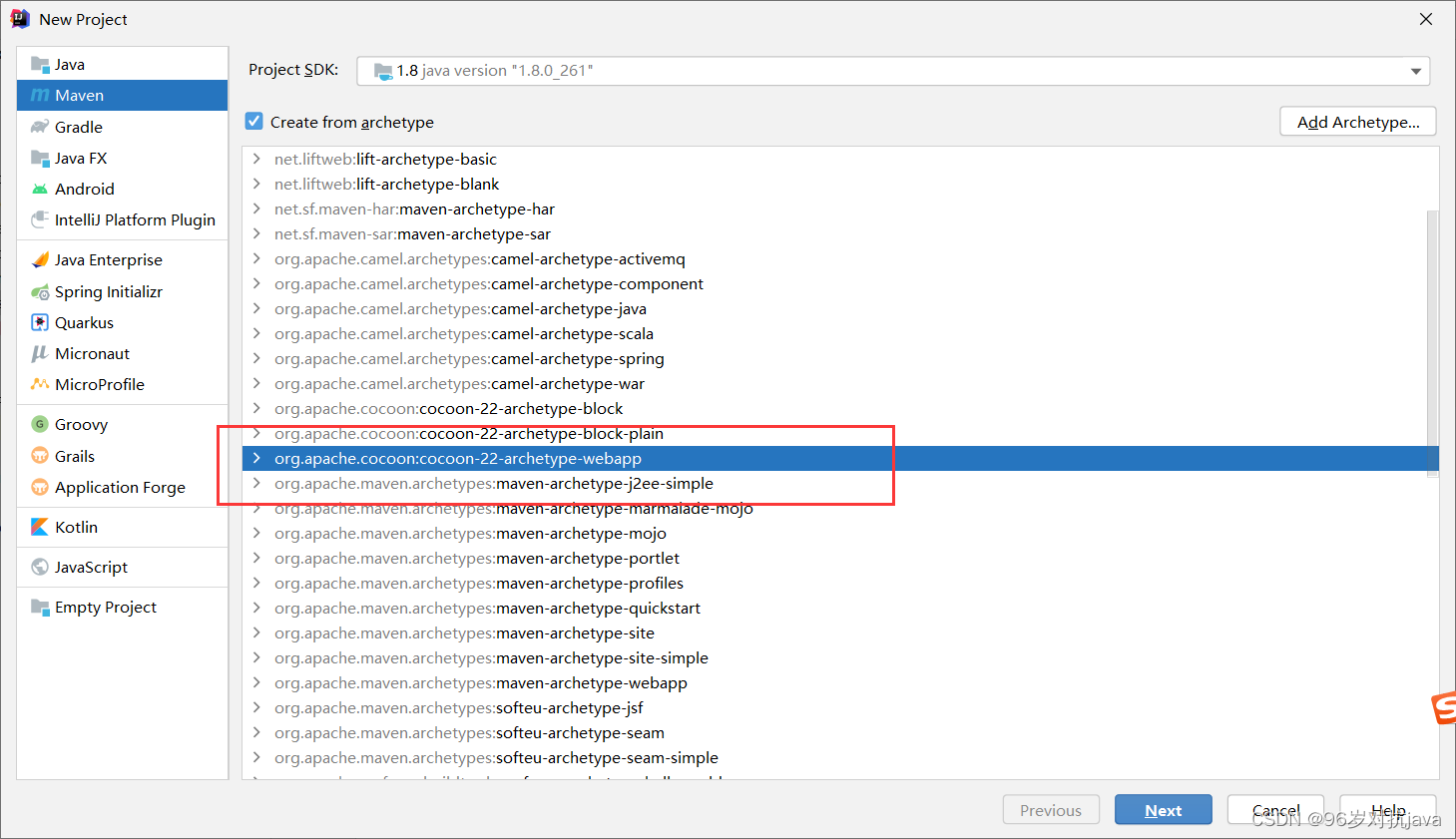
Task: Click the green Groovy icon
Action: [40, 424]
